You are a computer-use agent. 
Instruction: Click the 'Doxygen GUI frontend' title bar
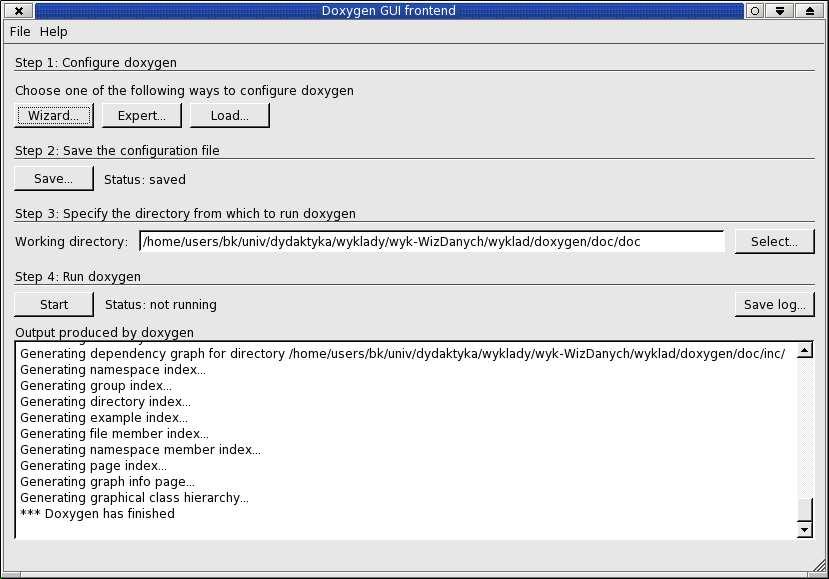389,11
